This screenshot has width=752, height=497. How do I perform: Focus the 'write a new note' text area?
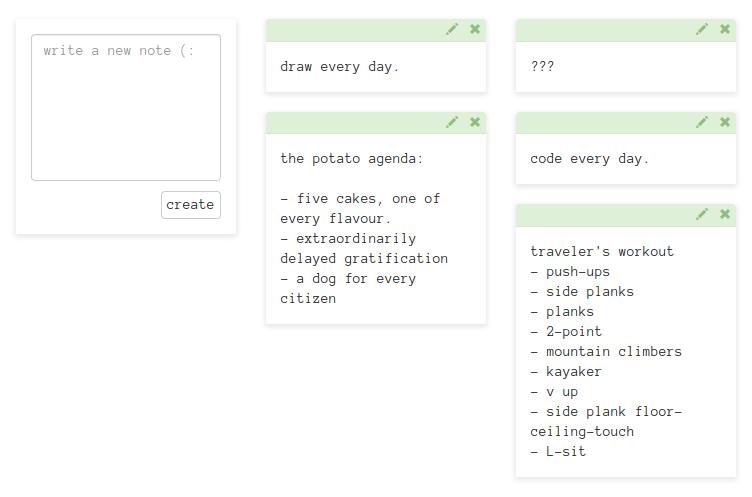click(x=126, y=107)
